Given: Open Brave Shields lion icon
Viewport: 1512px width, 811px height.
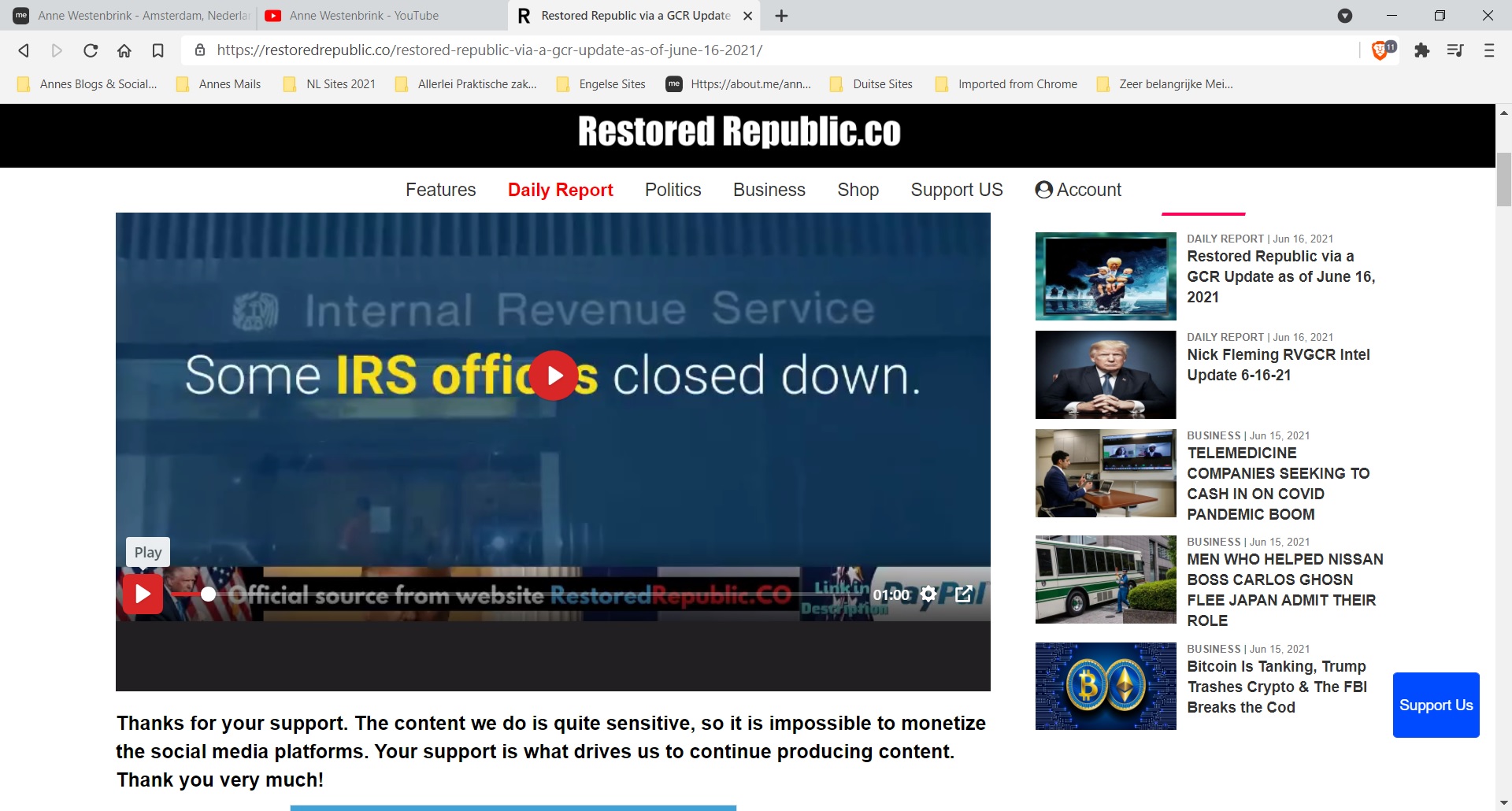Looking at the screenshot, I should point(1380,50).
